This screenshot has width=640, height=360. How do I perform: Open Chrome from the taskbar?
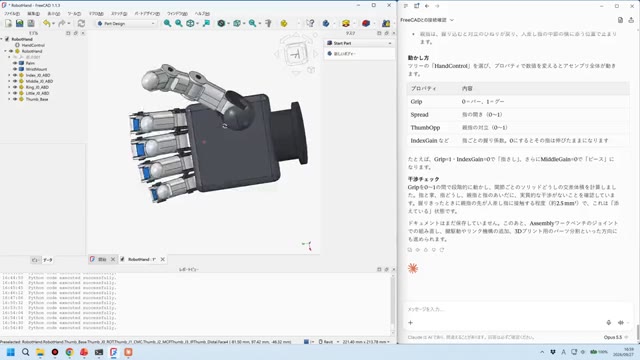pyautogui.click(x=69, y=352)
